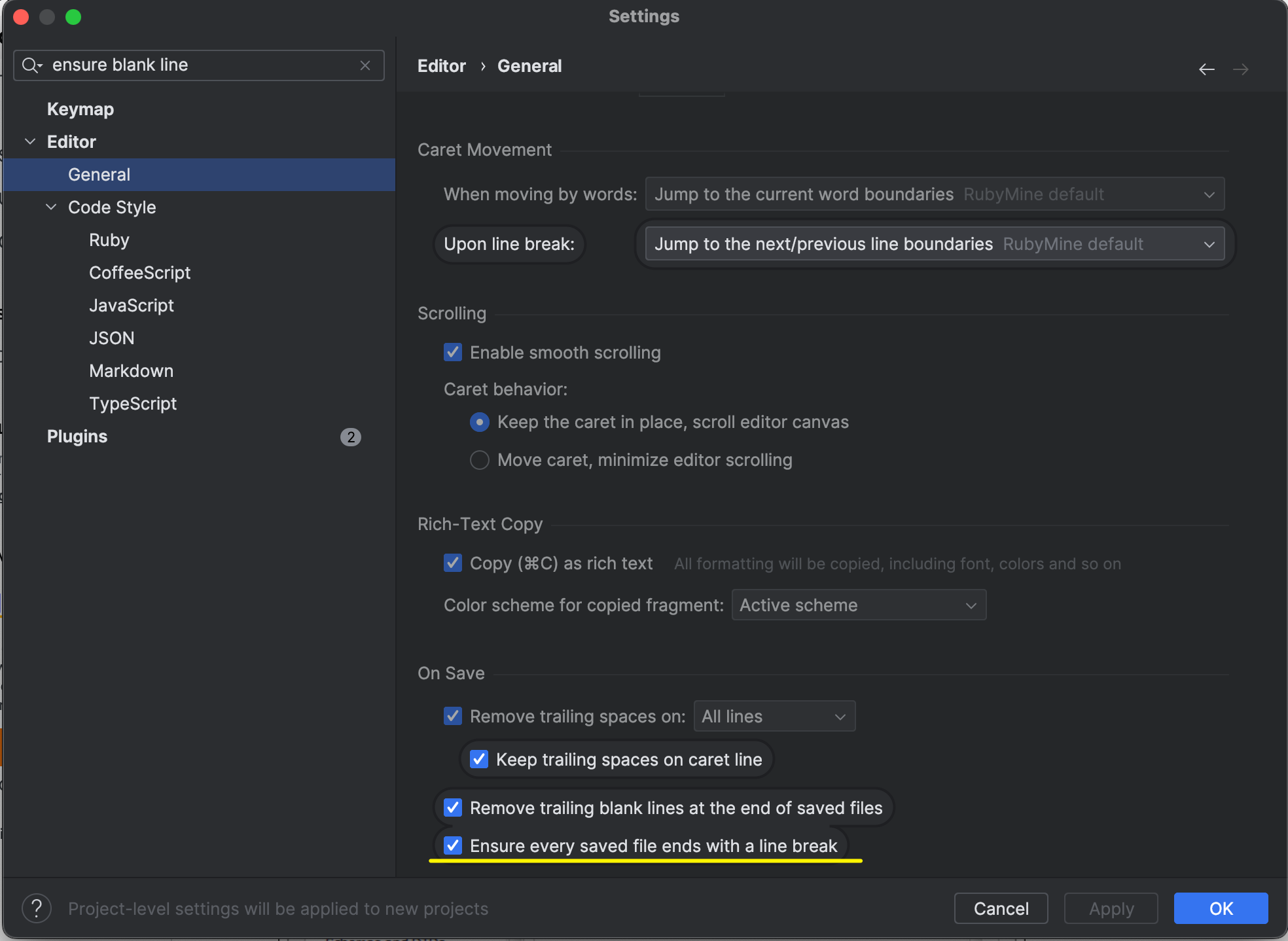Open the All lines dropdown
Image resolution: width=1288 pixels, height=941 pixels.
coord(774,716)
